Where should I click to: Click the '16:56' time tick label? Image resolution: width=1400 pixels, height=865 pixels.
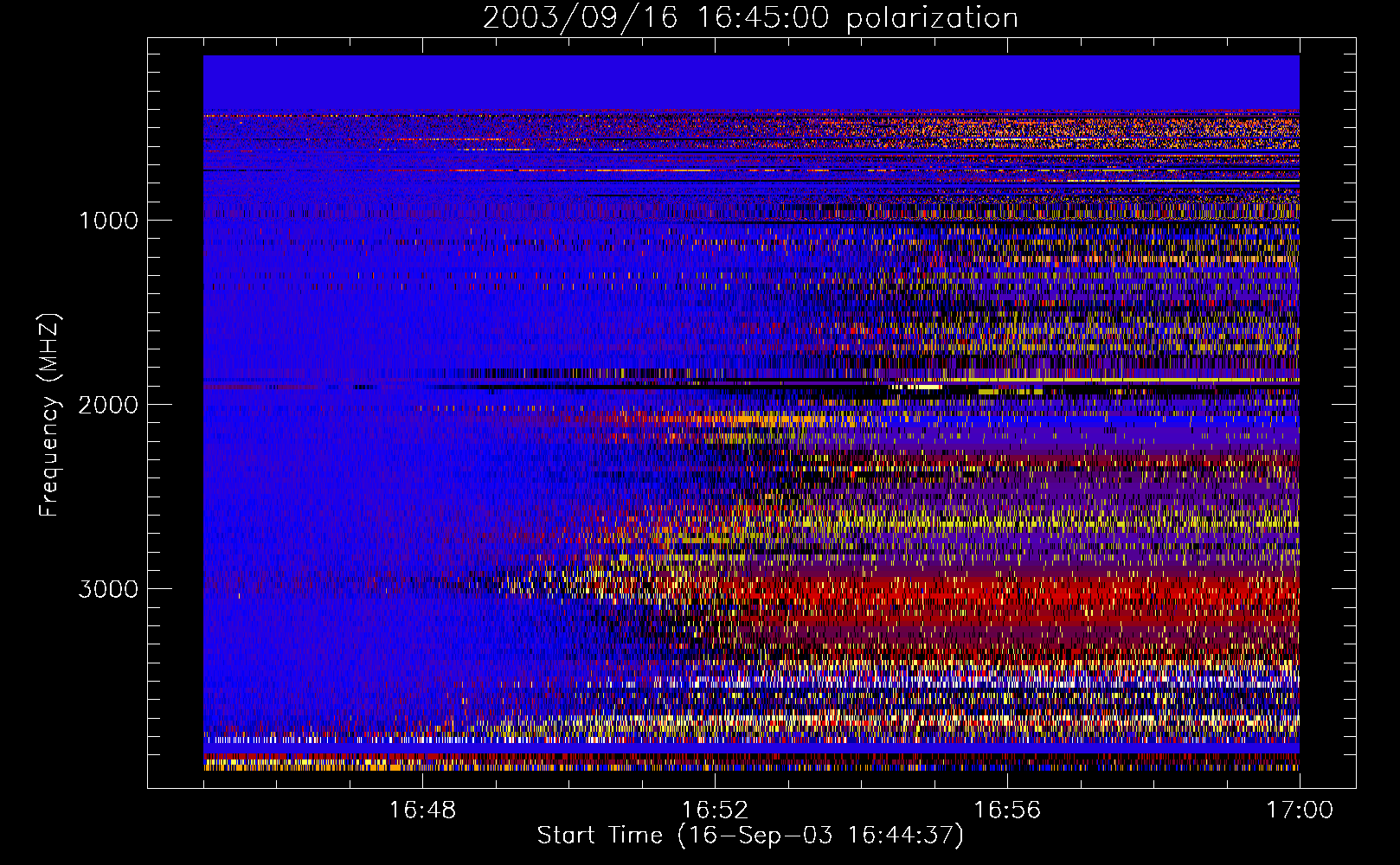click(1007, 811)
